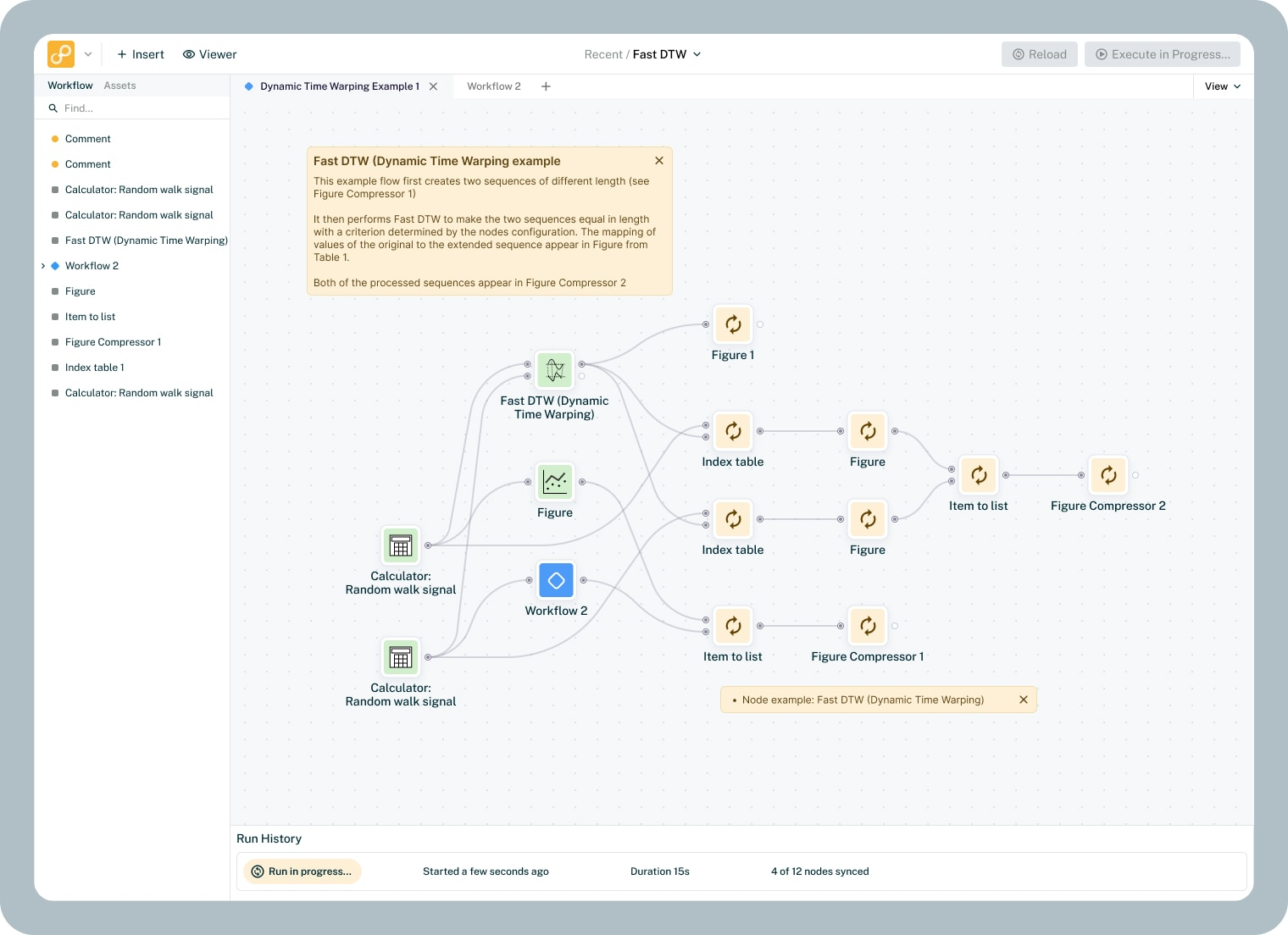The height and width of the screenshot is (935, 1288).
Task: Close the Fast DTW comment note
Action: (x=659, y=161)
